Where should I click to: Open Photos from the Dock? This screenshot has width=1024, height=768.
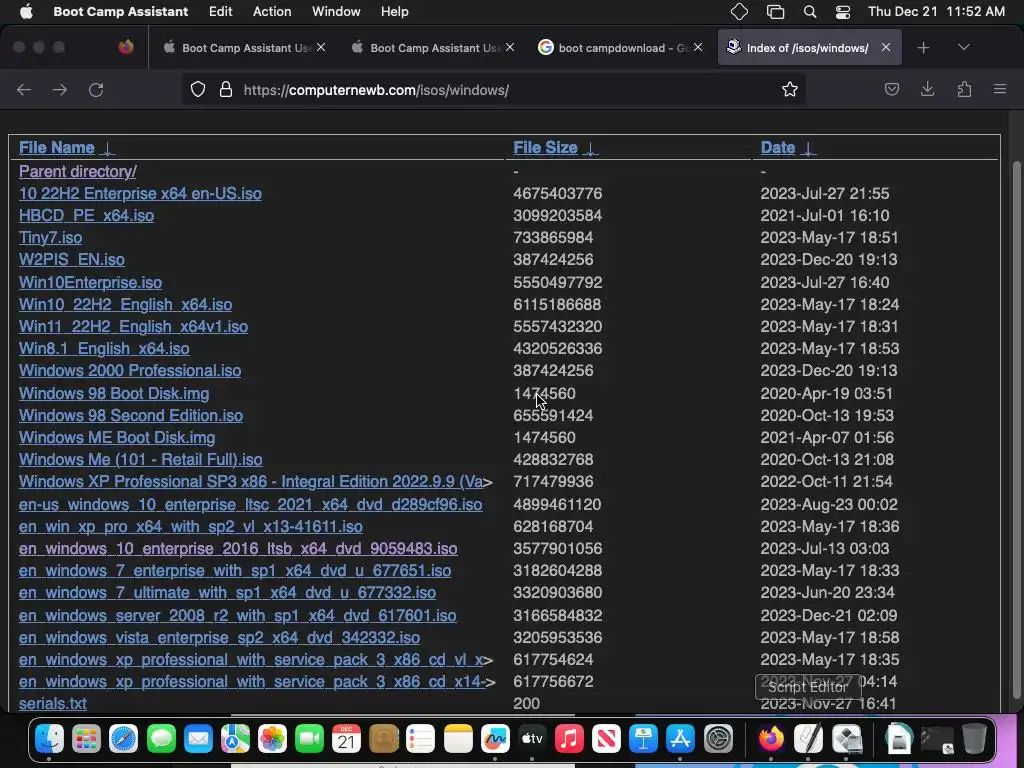272,739
